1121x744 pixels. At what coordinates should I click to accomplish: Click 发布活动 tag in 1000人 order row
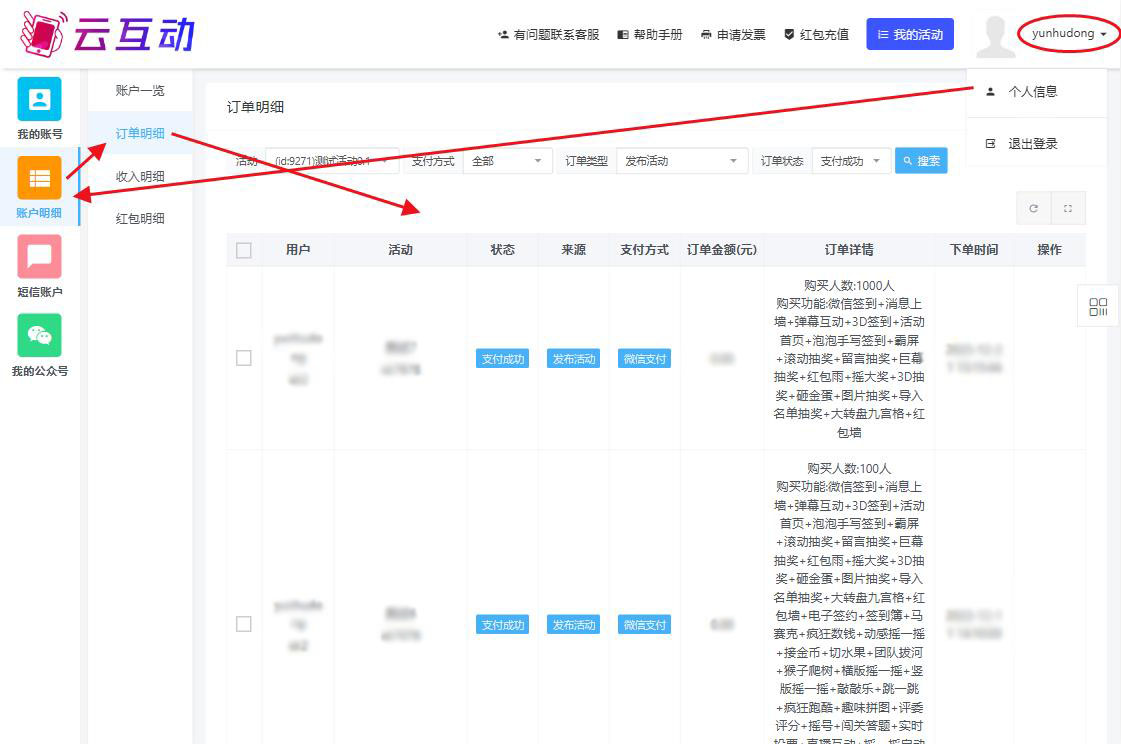click(x=573, y=359)
